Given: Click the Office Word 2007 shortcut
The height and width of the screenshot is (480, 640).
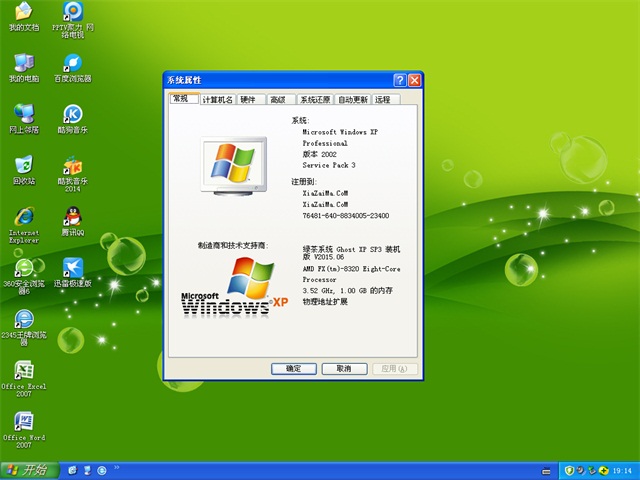Looking at the screenshot, I should click(23, 421).
